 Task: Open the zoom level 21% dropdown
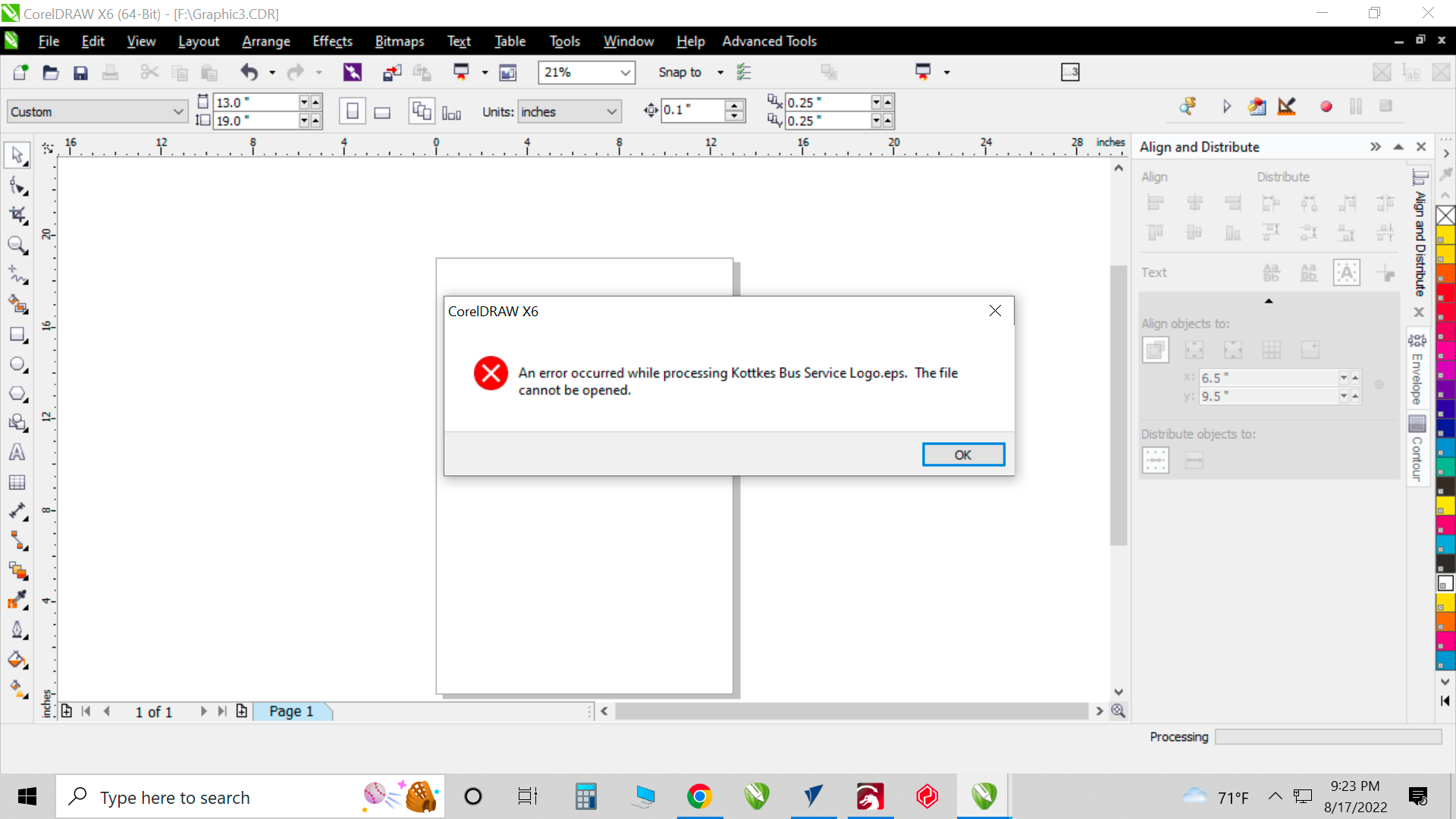(625, 73)
